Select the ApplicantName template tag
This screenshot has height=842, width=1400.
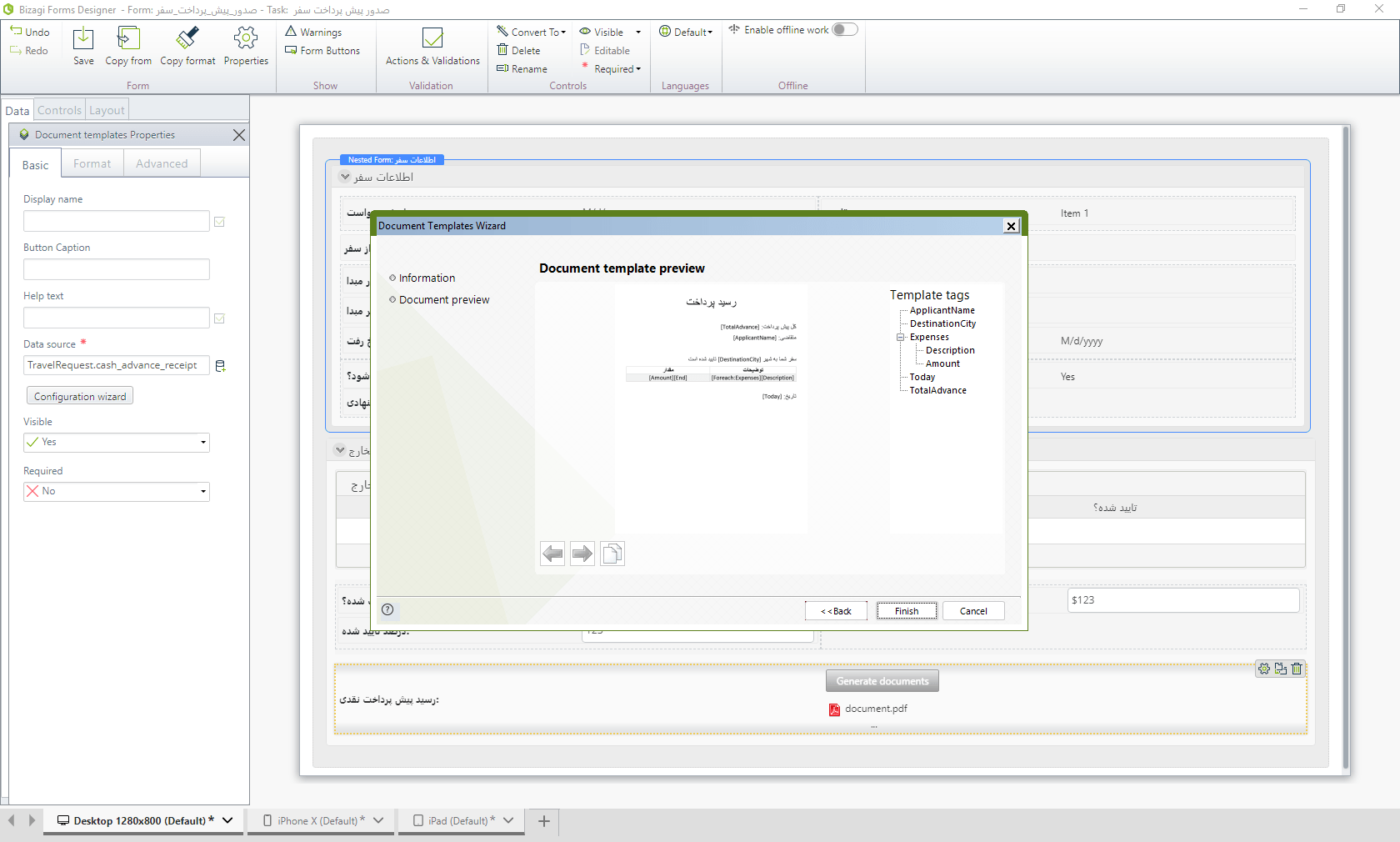pyautogui.click(x=942, y=310)
